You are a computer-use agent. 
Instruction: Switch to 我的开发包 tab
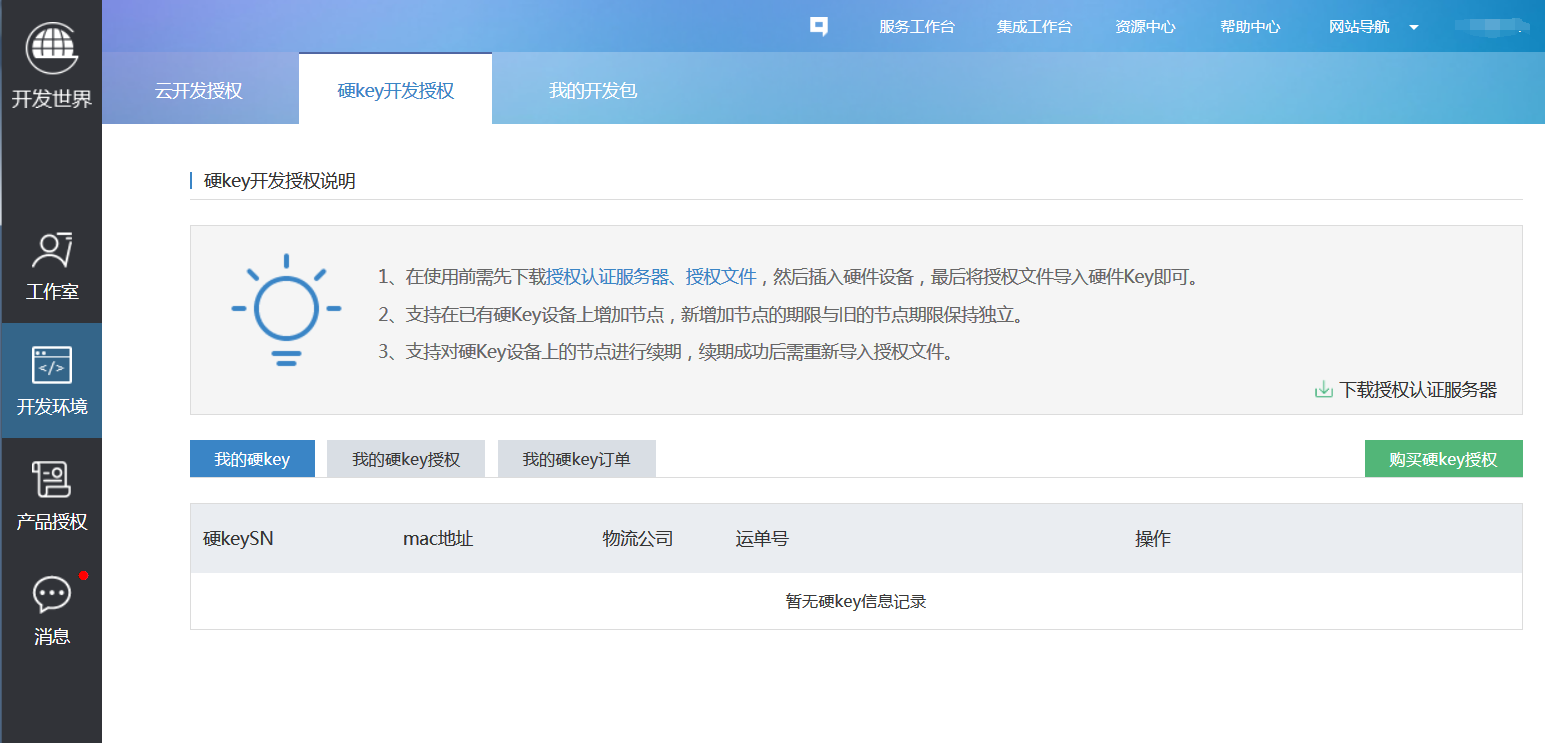point(593,90)
